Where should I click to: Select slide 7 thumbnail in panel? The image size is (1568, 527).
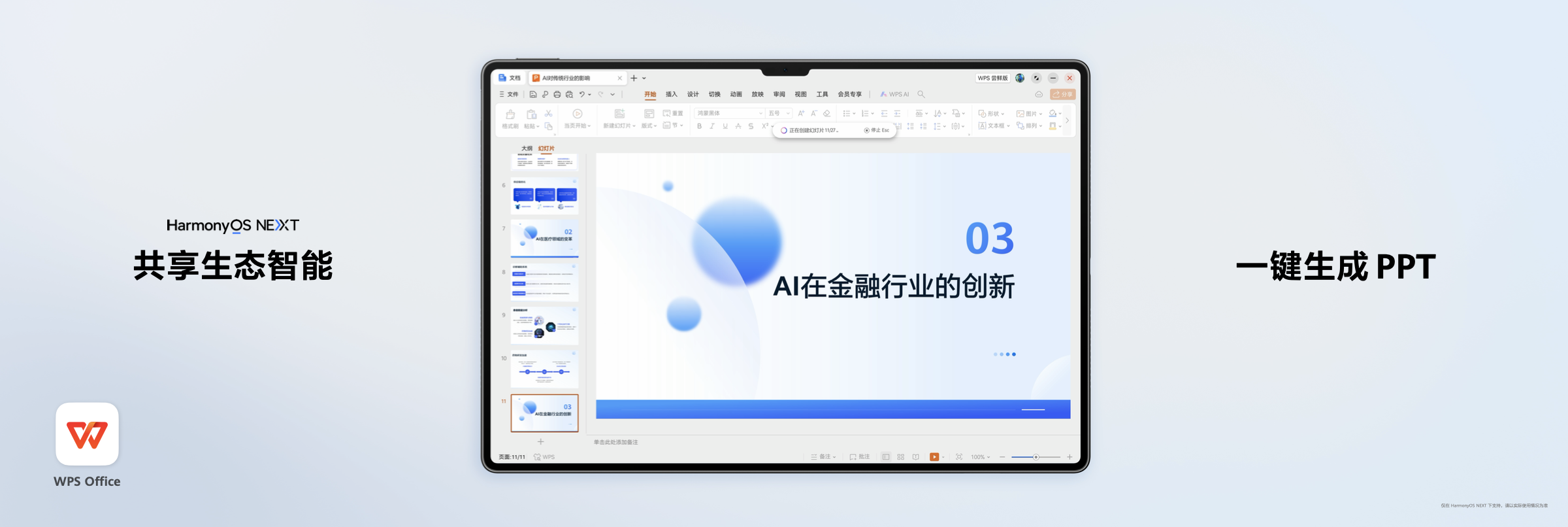pyautogui.click(x=544, y=238)
